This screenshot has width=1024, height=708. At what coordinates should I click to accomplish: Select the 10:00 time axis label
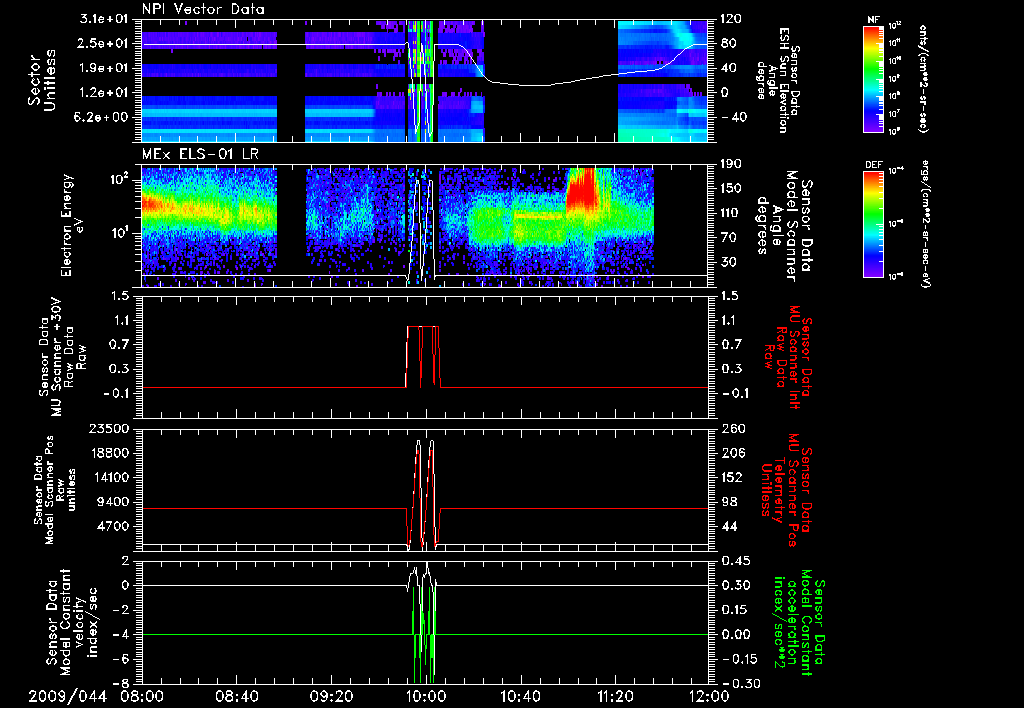[426, 696]
